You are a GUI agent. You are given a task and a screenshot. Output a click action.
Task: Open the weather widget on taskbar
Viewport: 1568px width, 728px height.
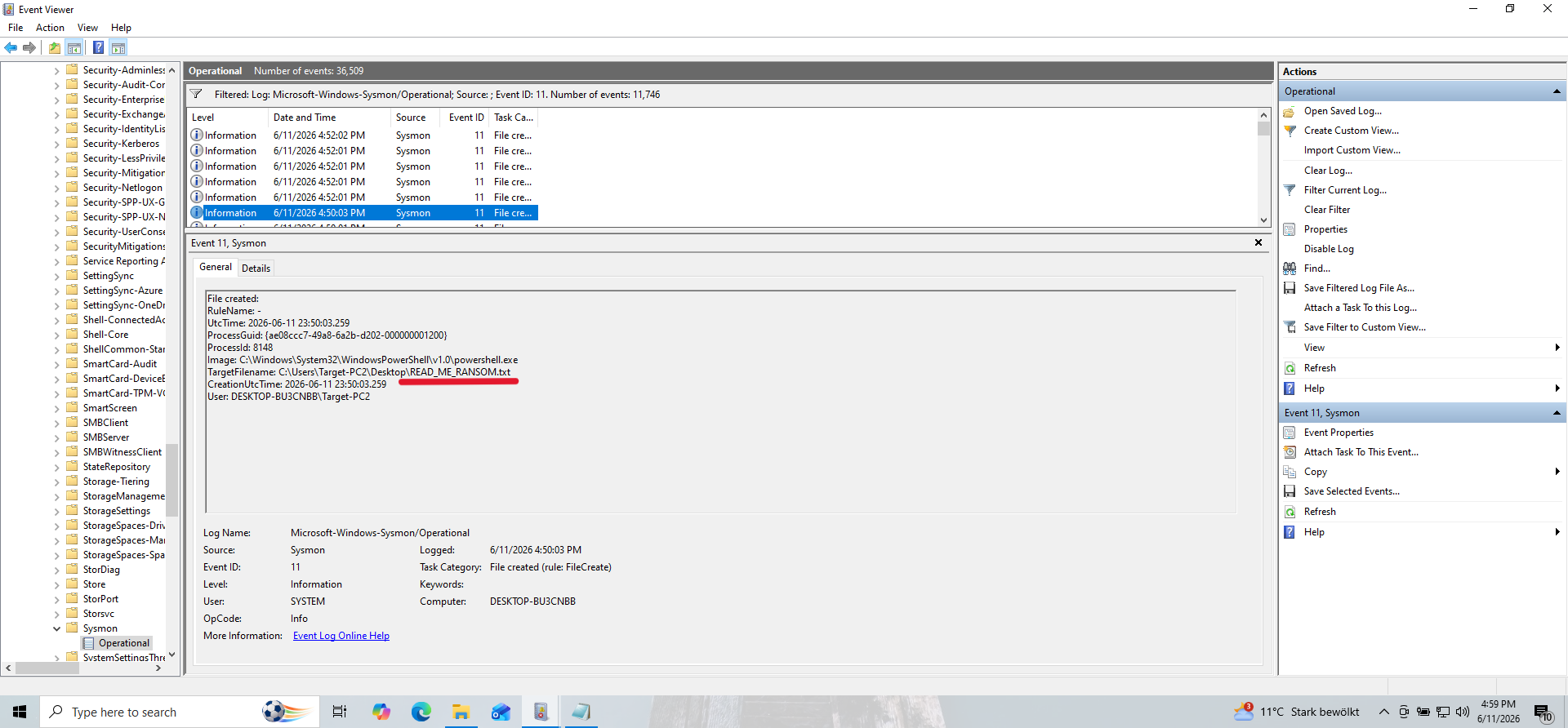(1297, 712)
